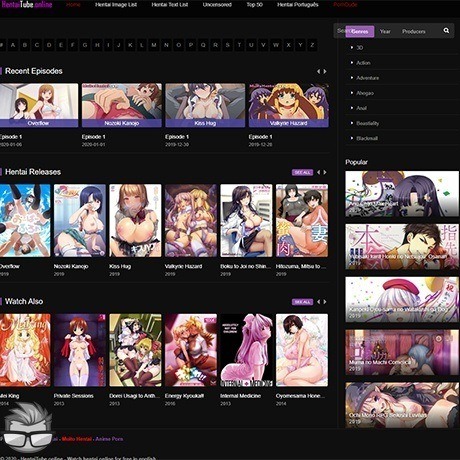Viewport: 460px width, 460px height.
Task: Filter titles by letter Z
Action: coord(312,45)
